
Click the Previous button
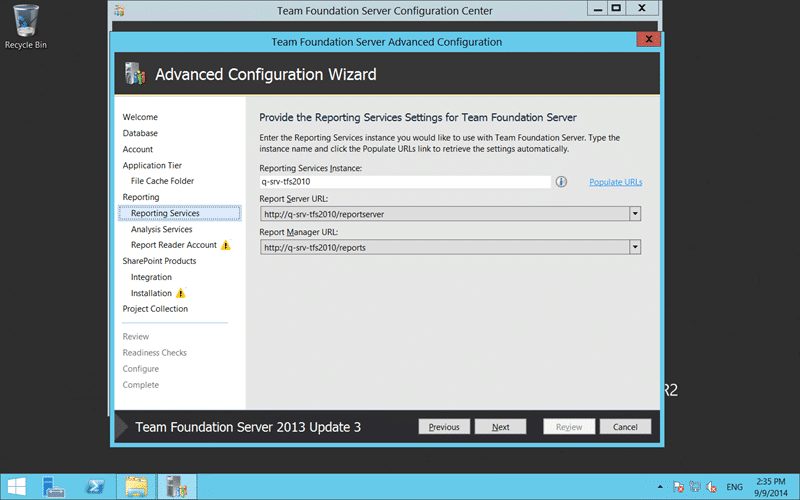coord(444,427)
